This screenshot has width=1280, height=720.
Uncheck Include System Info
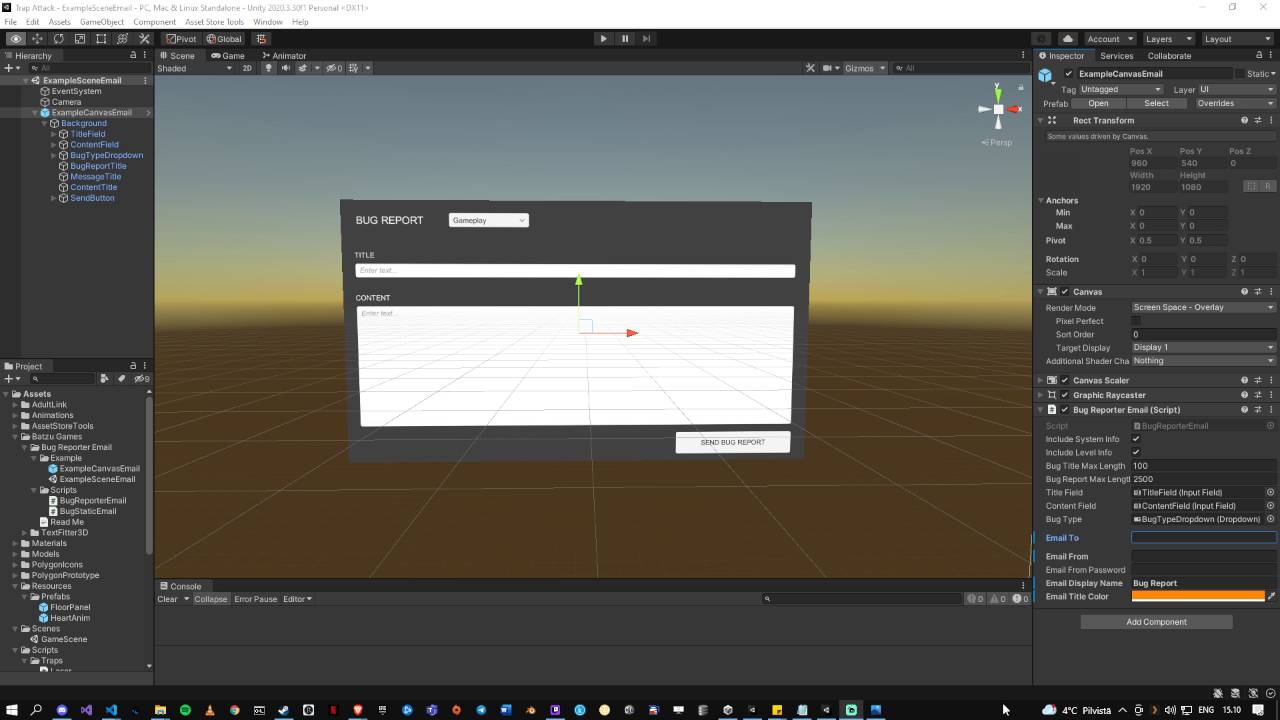(1136, 439)
